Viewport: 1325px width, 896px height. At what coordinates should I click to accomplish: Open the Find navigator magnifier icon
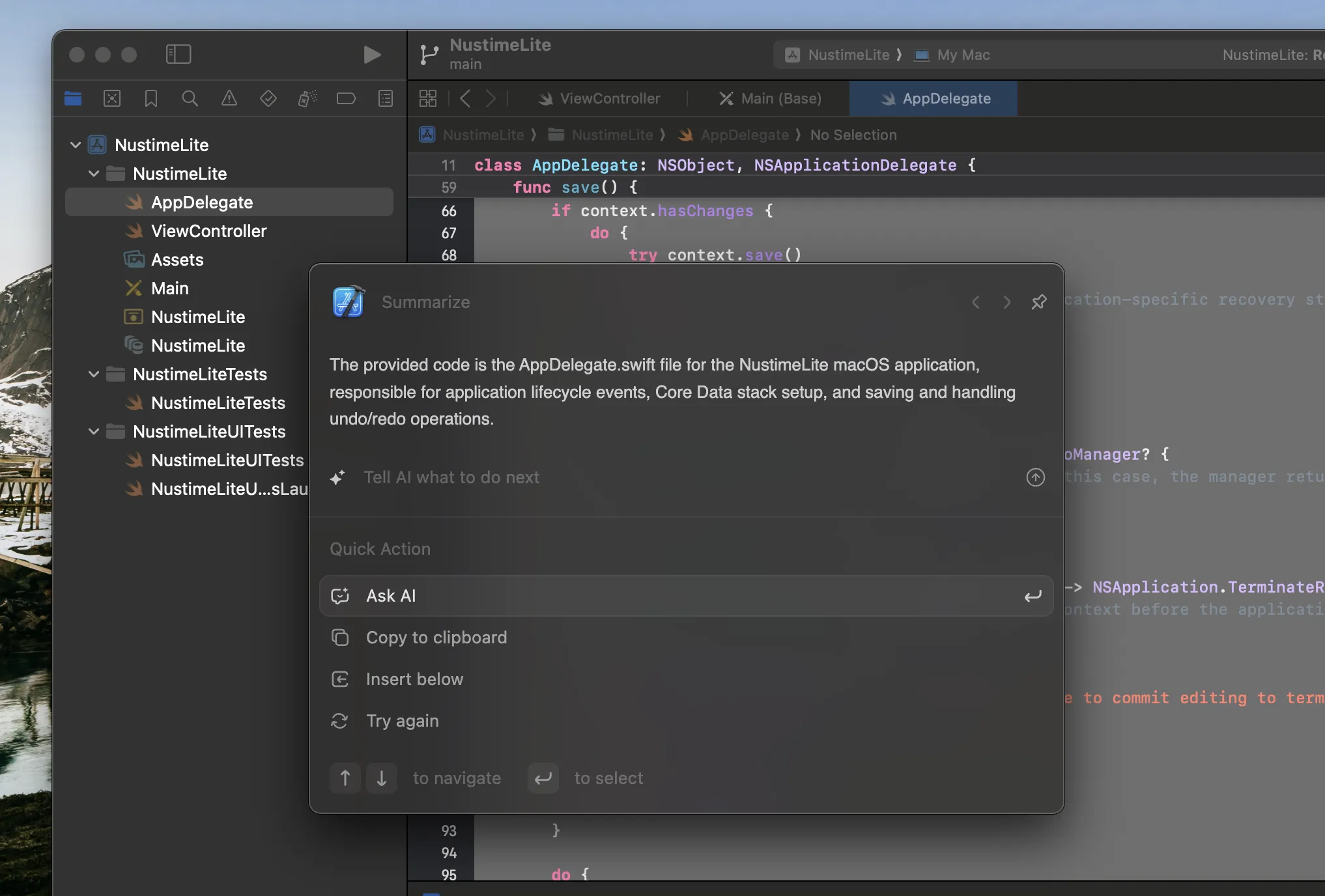pyautogui.click(x=190, y=98)
